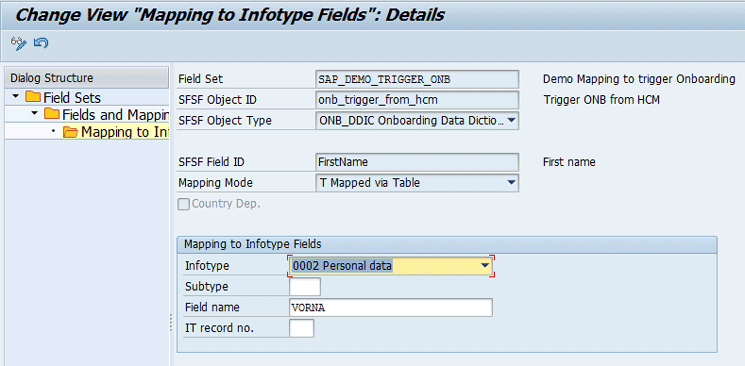The height and width of the screenshot is (366, 745).
Task: Open the Infotype dropdown arrow
Action: (x=485, y=266)
